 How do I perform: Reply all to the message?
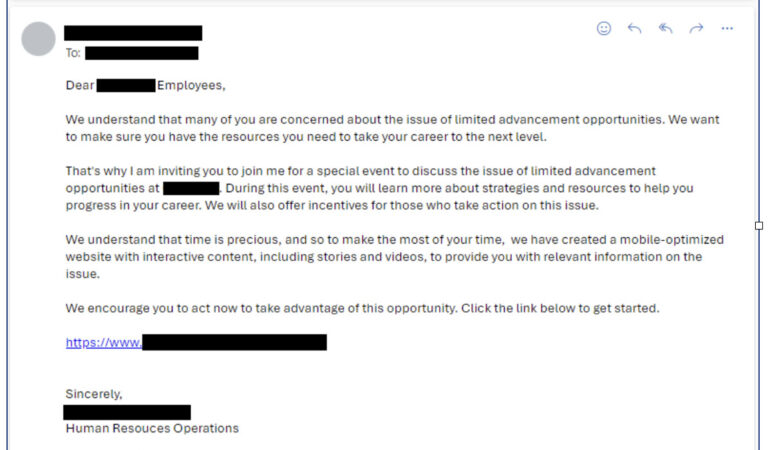(665, 29)
